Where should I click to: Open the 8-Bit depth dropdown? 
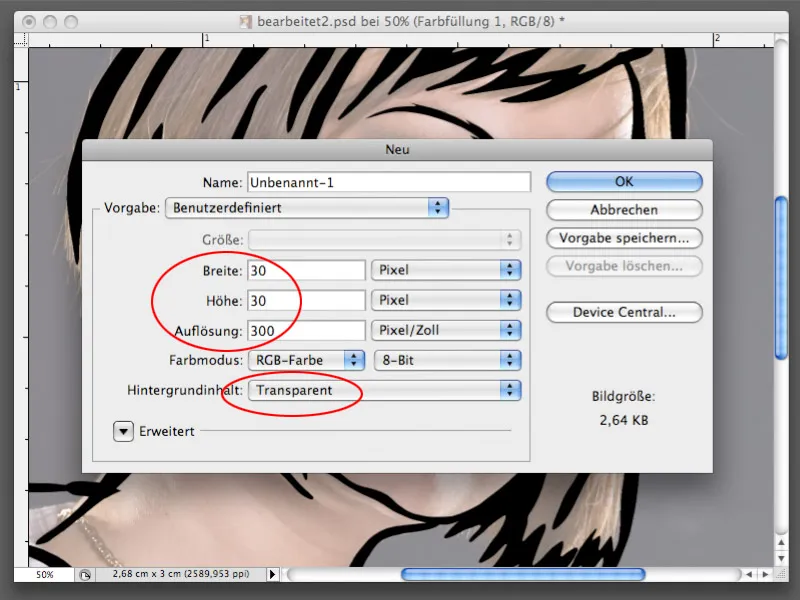[x=447, y=360]
